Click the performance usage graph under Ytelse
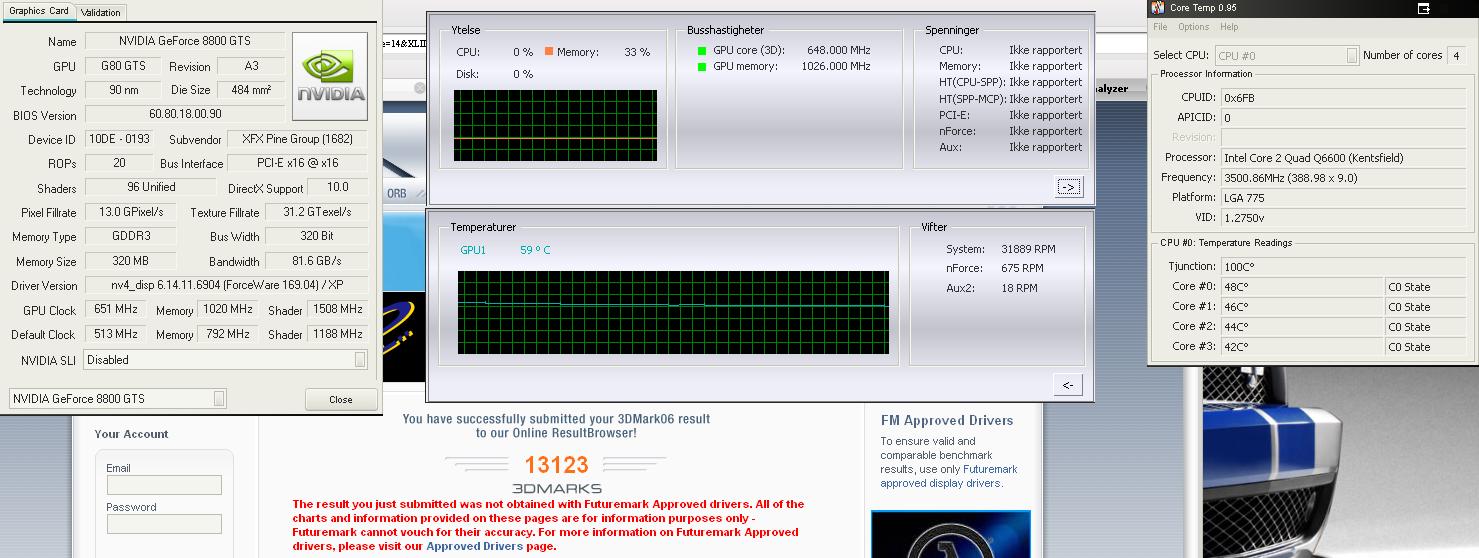The width and height of the screenshot is (1479, 558). pos(555,126)
